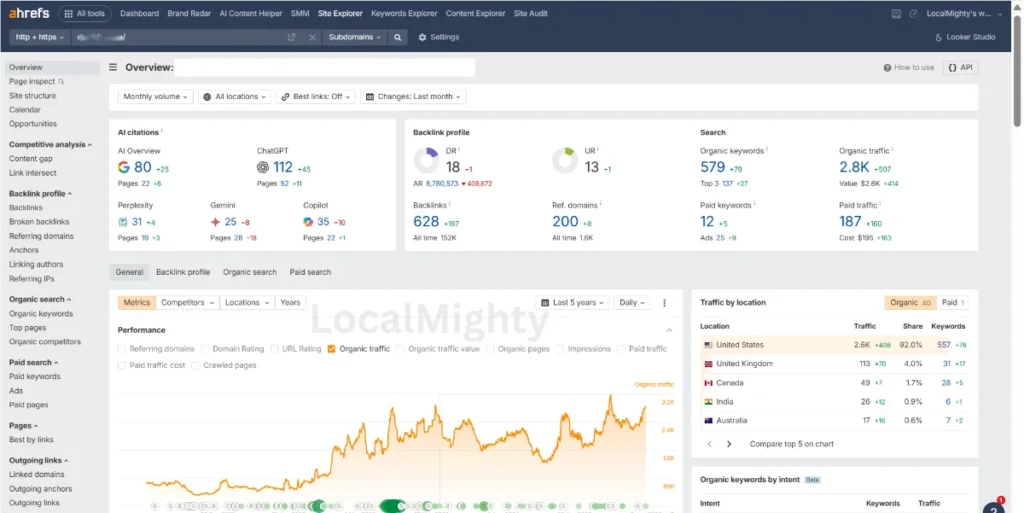Select the Years chart view button

coord(290,303)
